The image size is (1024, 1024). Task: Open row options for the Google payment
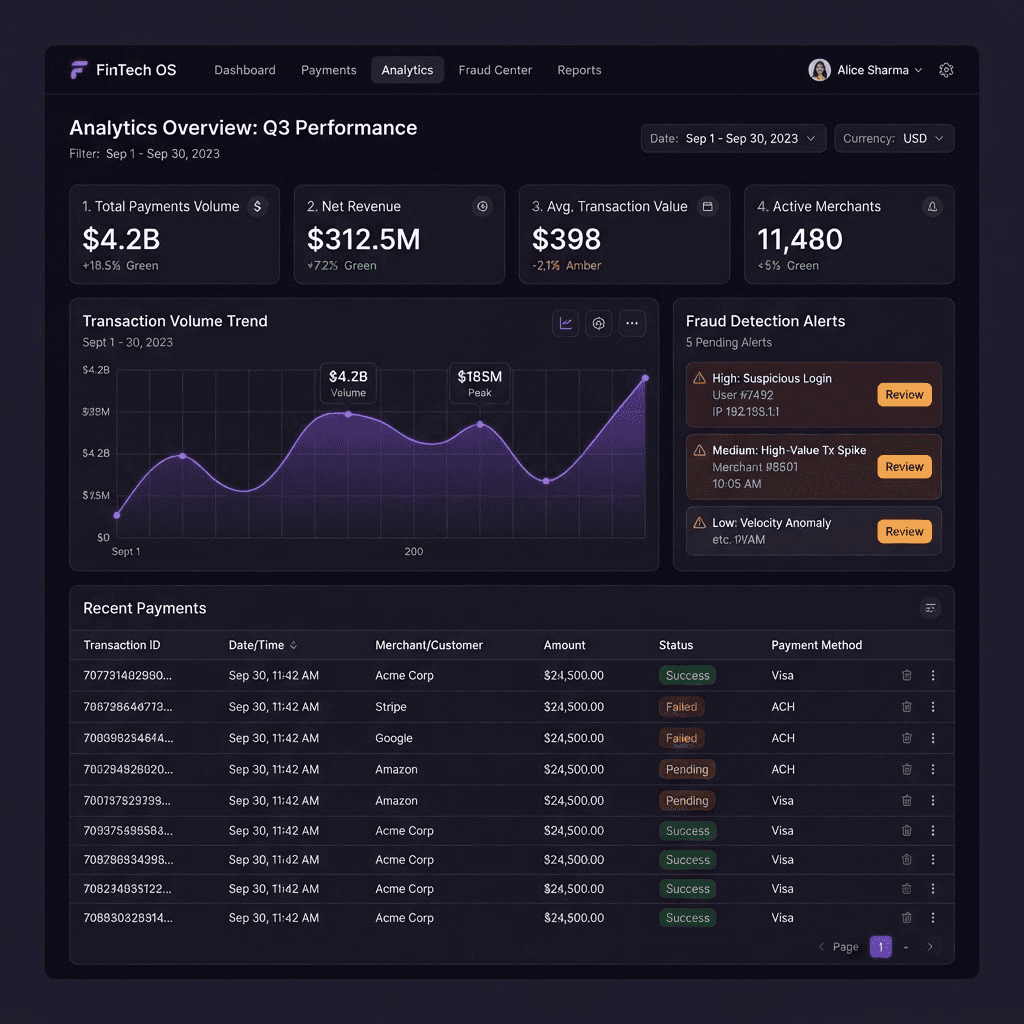pos(933,738)
